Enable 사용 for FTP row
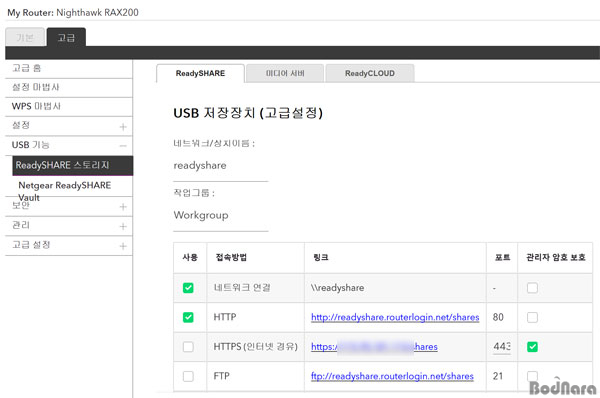 click(x=188, y=376)
